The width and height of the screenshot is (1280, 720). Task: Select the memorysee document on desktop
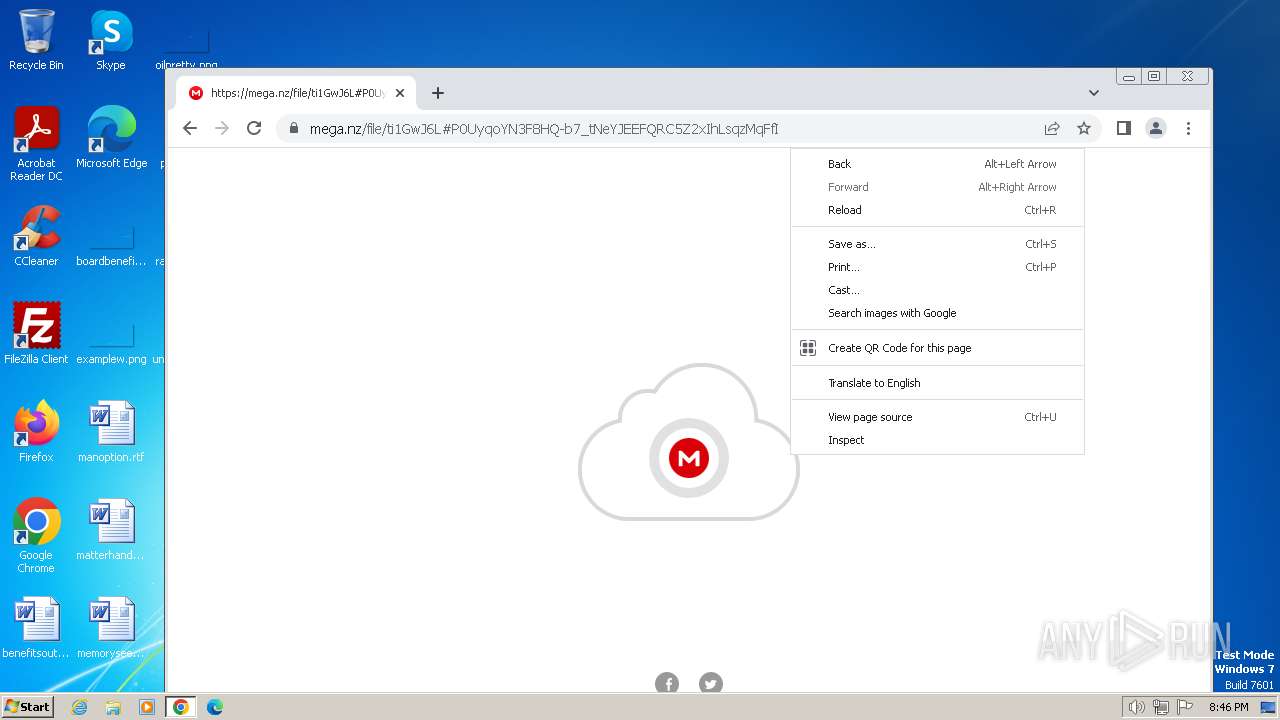(111, 628)
